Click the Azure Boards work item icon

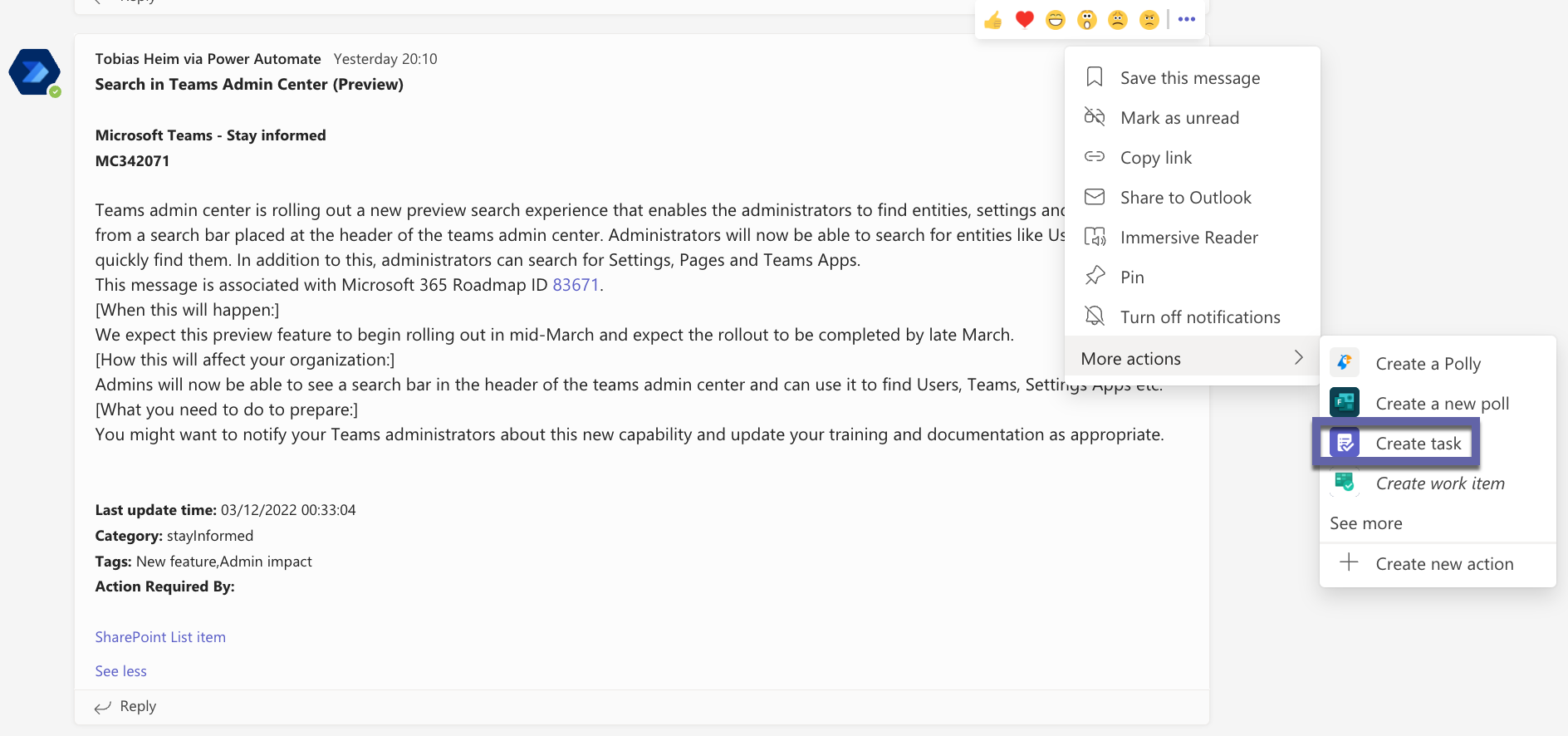coord(1345,483)
